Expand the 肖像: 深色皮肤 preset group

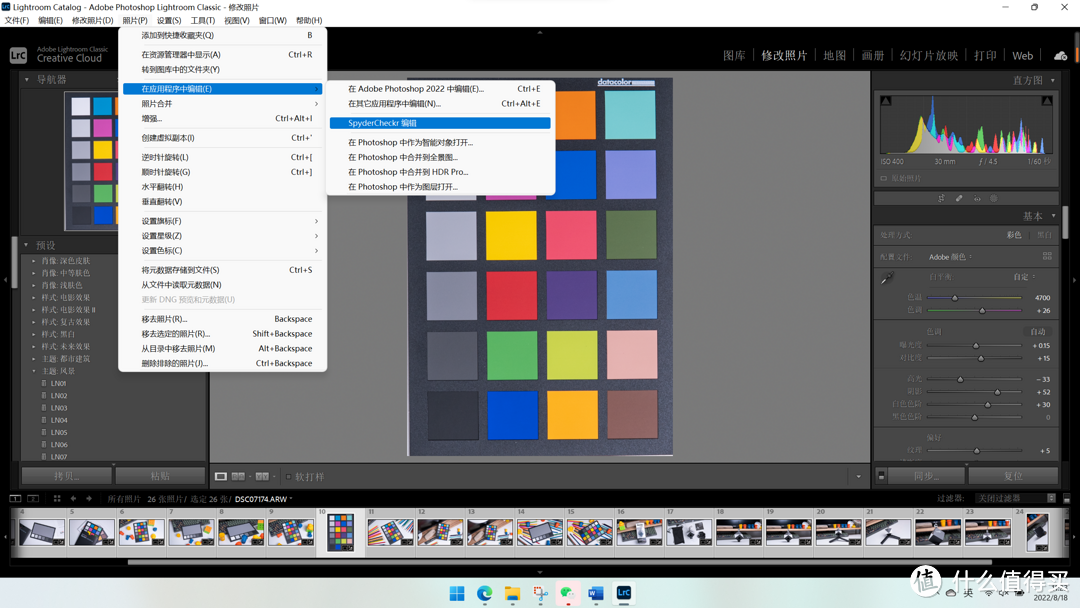34,261
